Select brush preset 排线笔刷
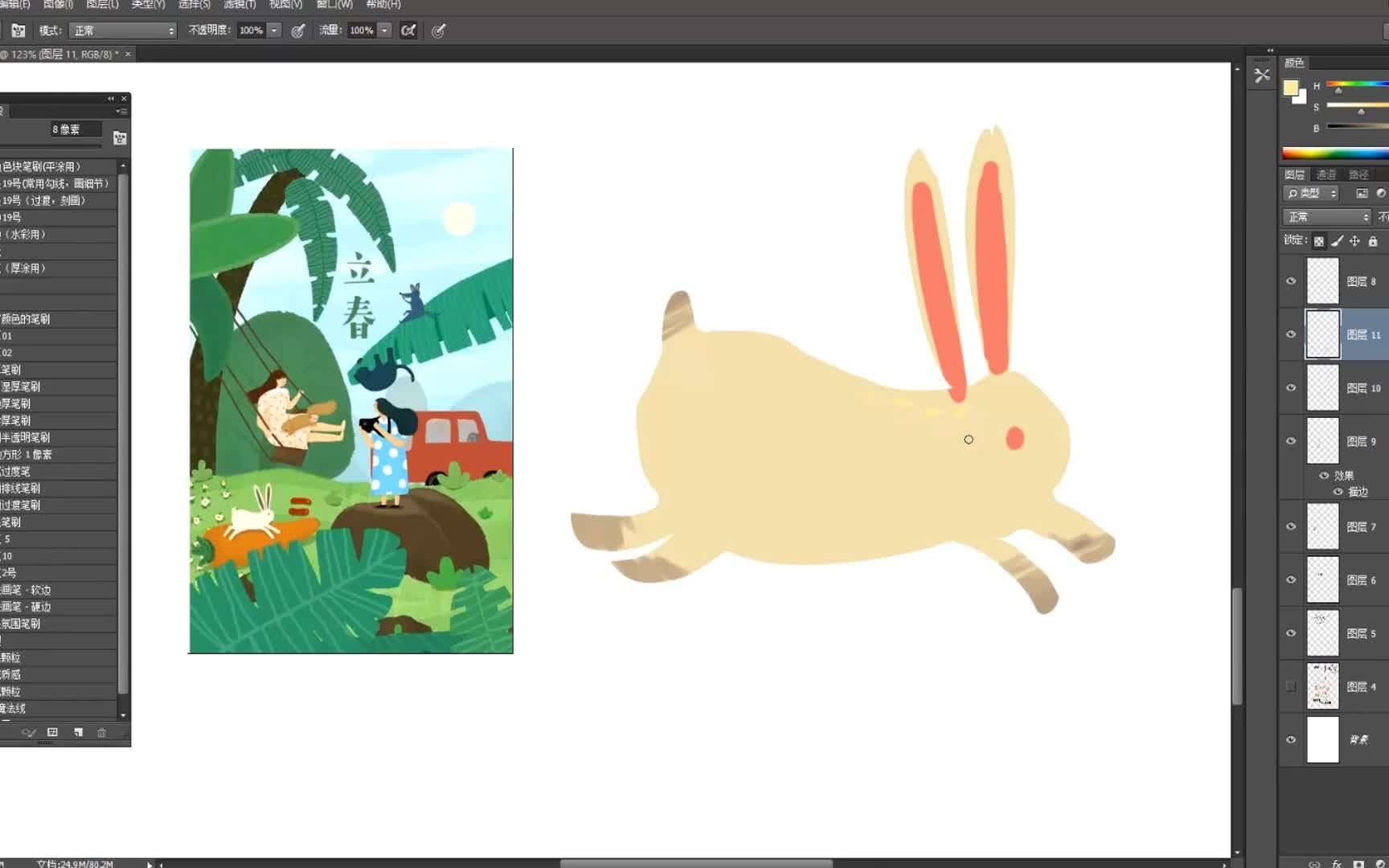 click(59, 489)
